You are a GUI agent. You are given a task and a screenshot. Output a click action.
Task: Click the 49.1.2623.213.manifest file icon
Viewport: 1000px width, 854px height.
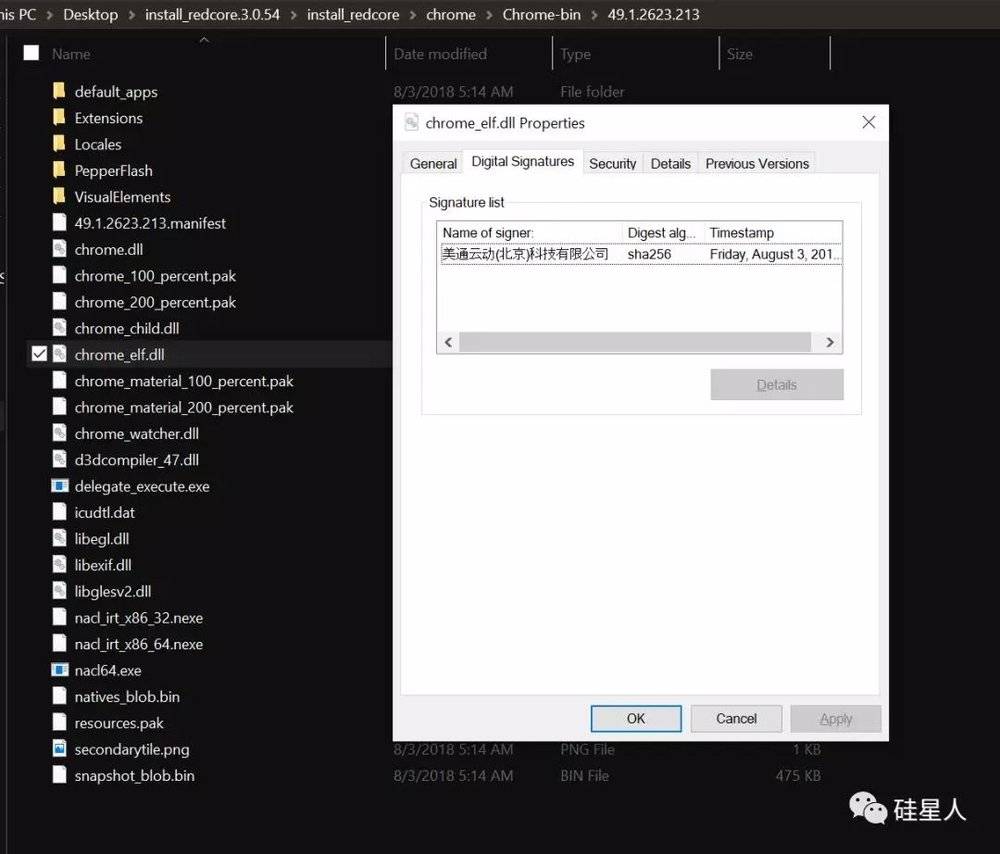[x=59, y=223]
